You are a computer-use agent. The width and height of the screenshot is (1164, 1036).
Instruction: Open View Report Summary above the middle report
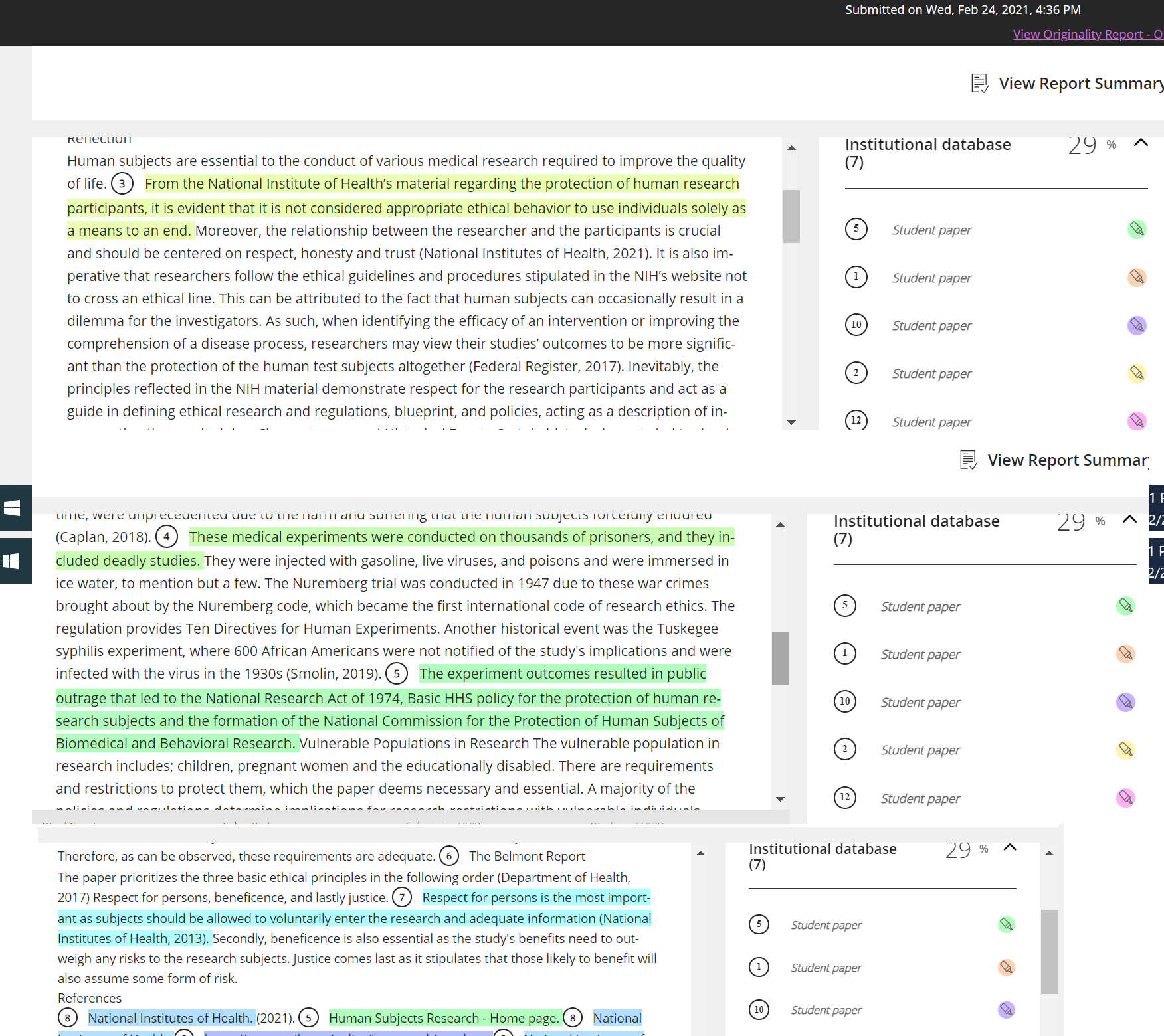tap(1054, 460)
